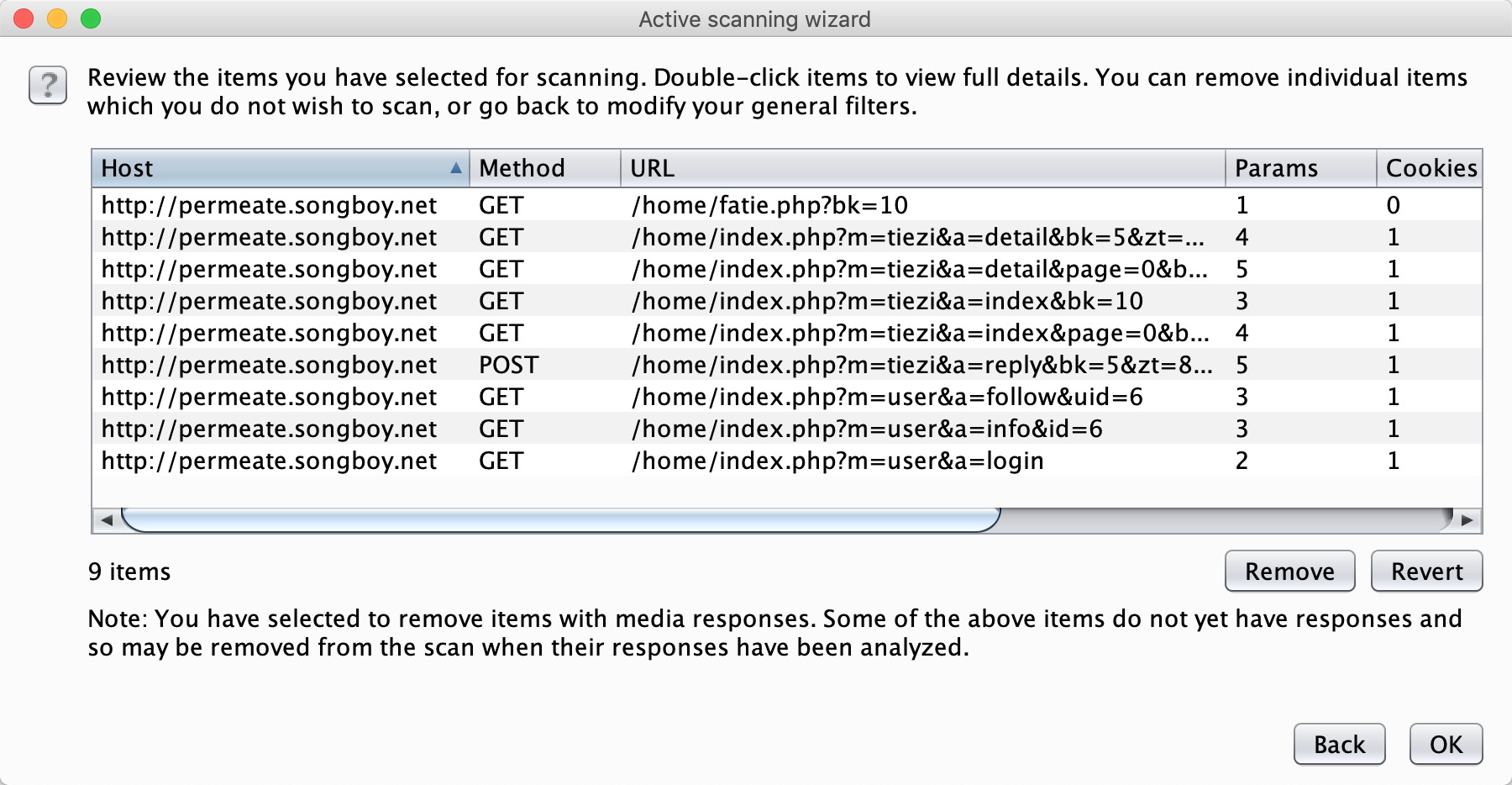
Task: Click the green maximize window button
Action: click(x=91, y=18)
